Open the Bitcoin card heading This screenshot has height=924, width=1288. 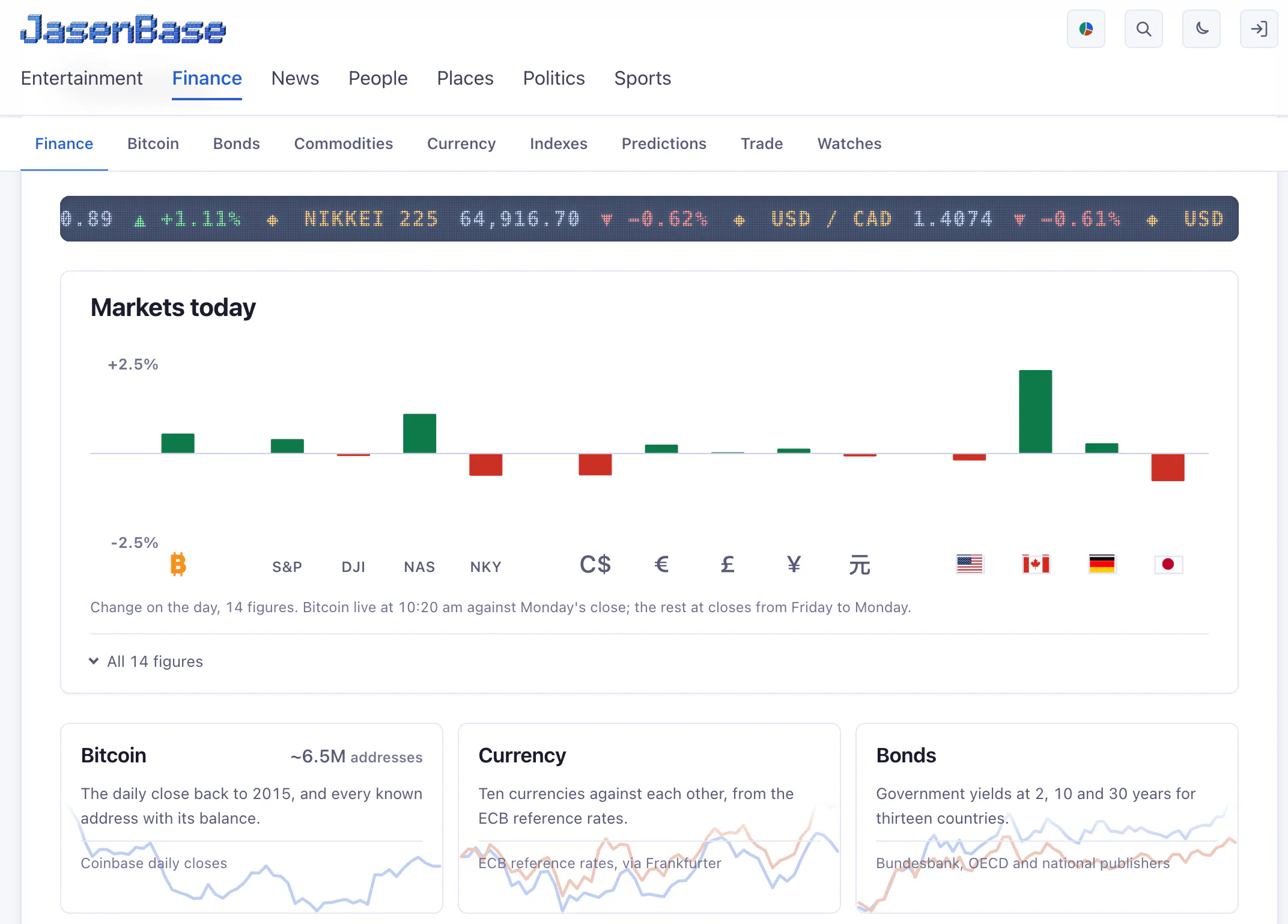[114, 755]
